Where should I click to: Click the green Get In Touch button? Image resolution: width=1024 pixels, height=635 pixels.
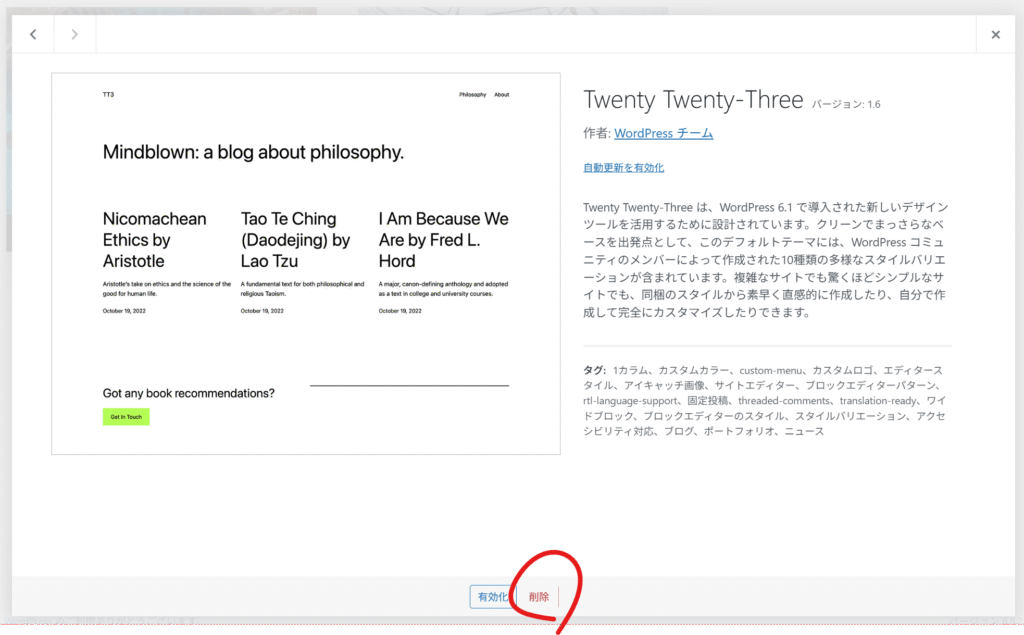point(126,417)
